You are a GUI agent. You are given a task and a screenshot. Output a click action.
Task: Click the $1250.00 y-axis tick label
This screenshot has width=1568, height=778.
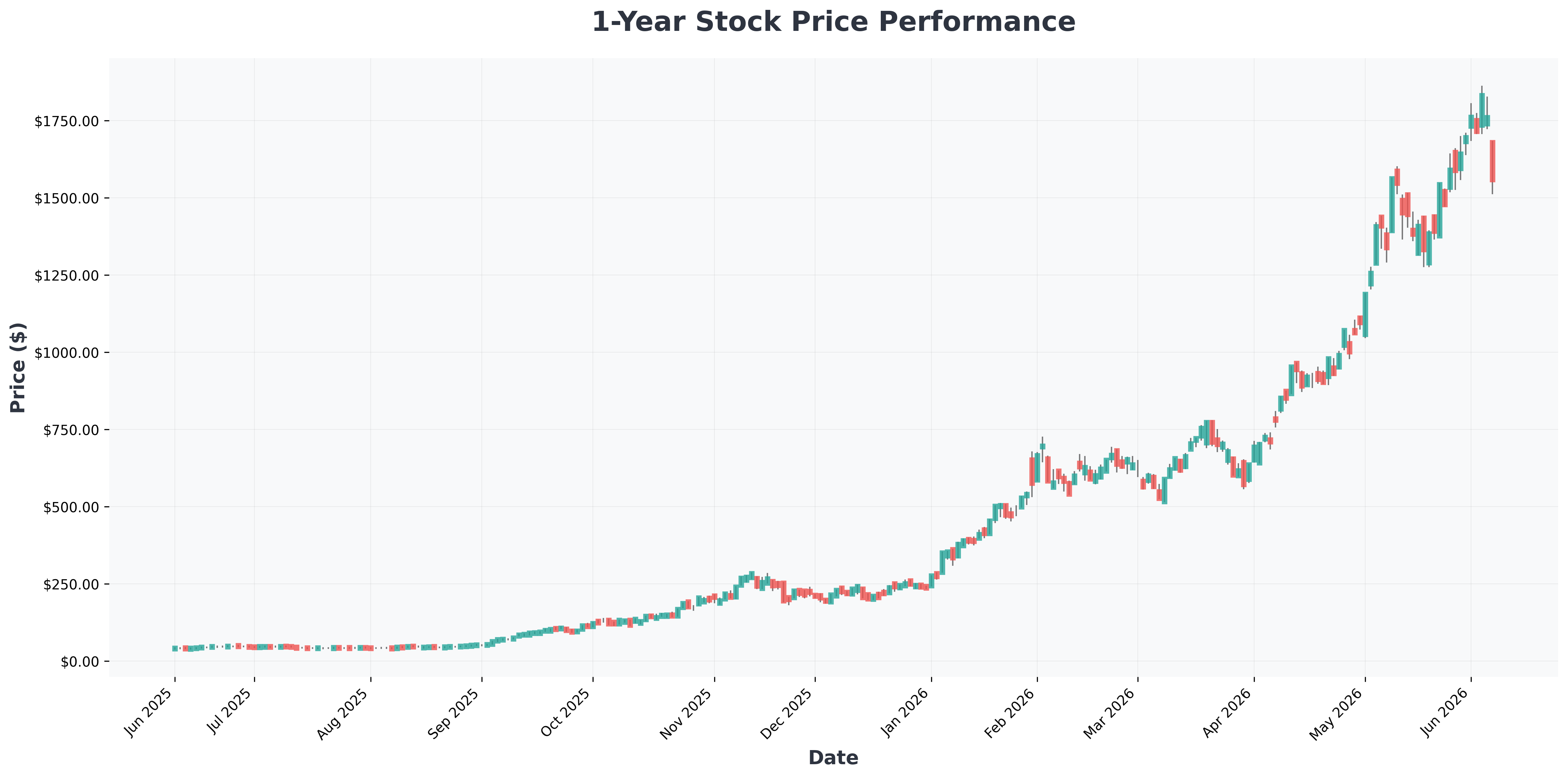click(66, 276)
